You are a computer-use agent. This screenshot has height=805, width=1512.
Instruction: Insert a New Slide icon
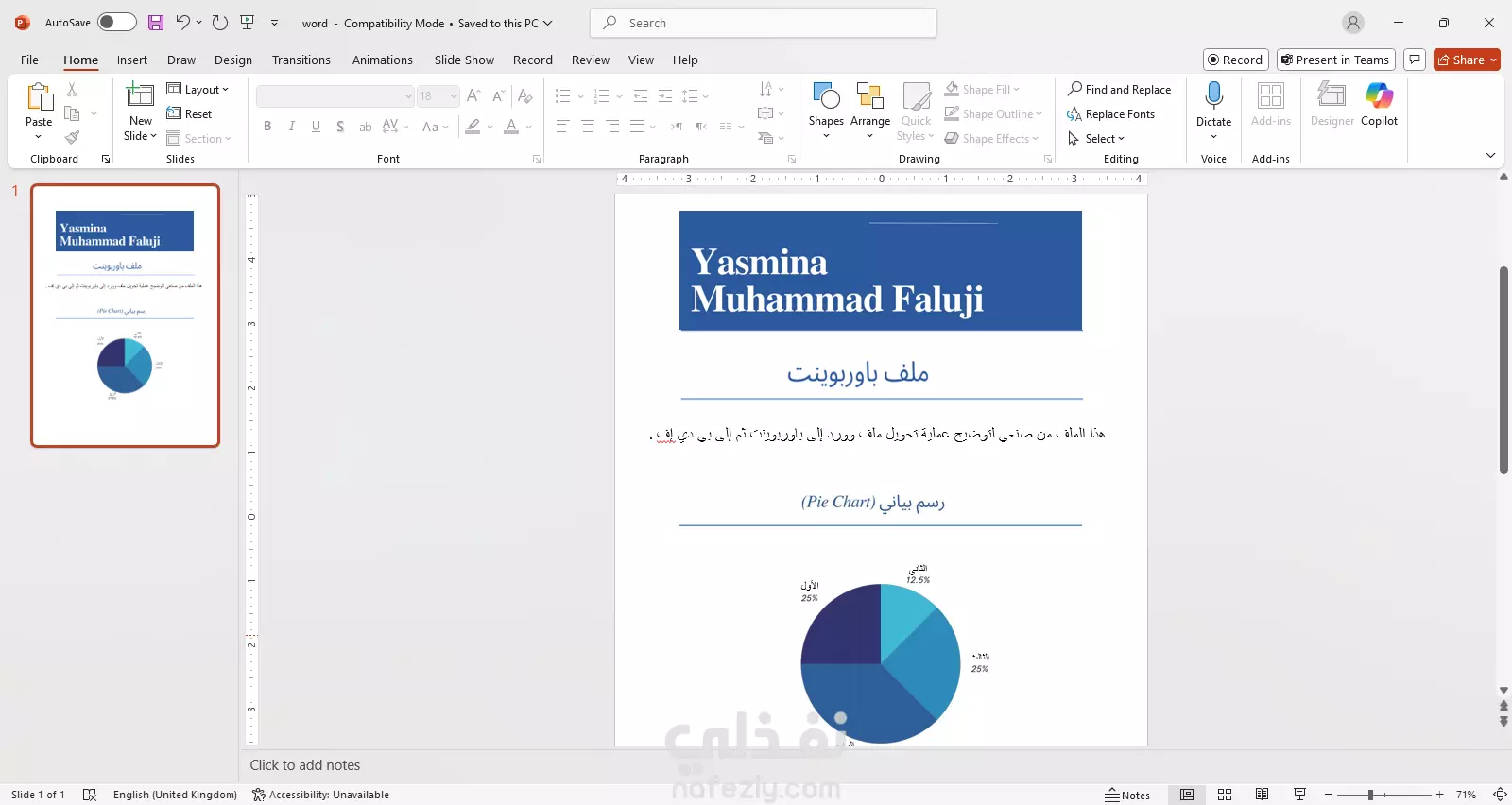pos(140,96)
